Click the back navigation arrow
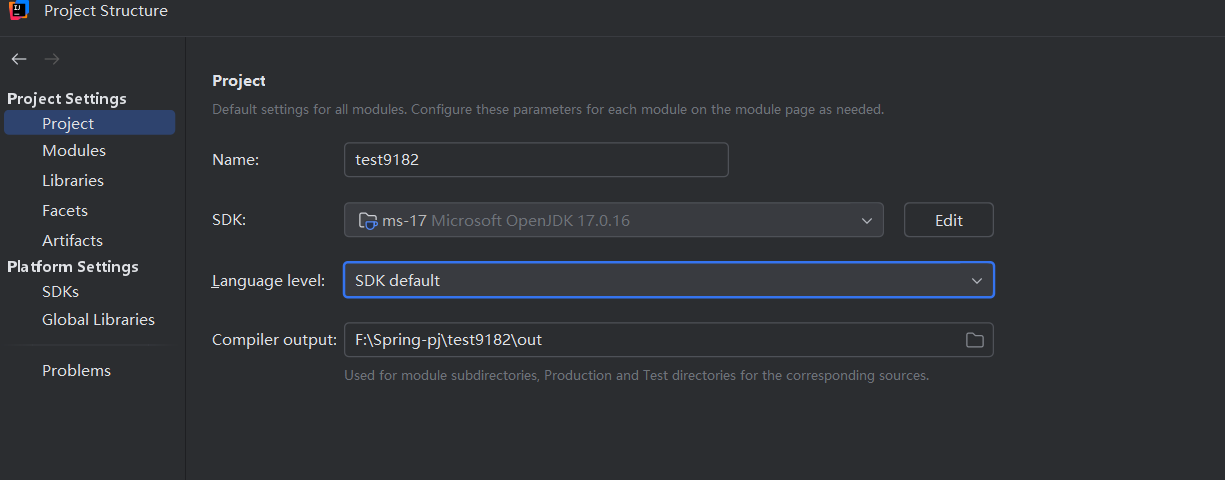Image resolution: width=1225 pixels, height=480 pixels. tap(19, 59)
